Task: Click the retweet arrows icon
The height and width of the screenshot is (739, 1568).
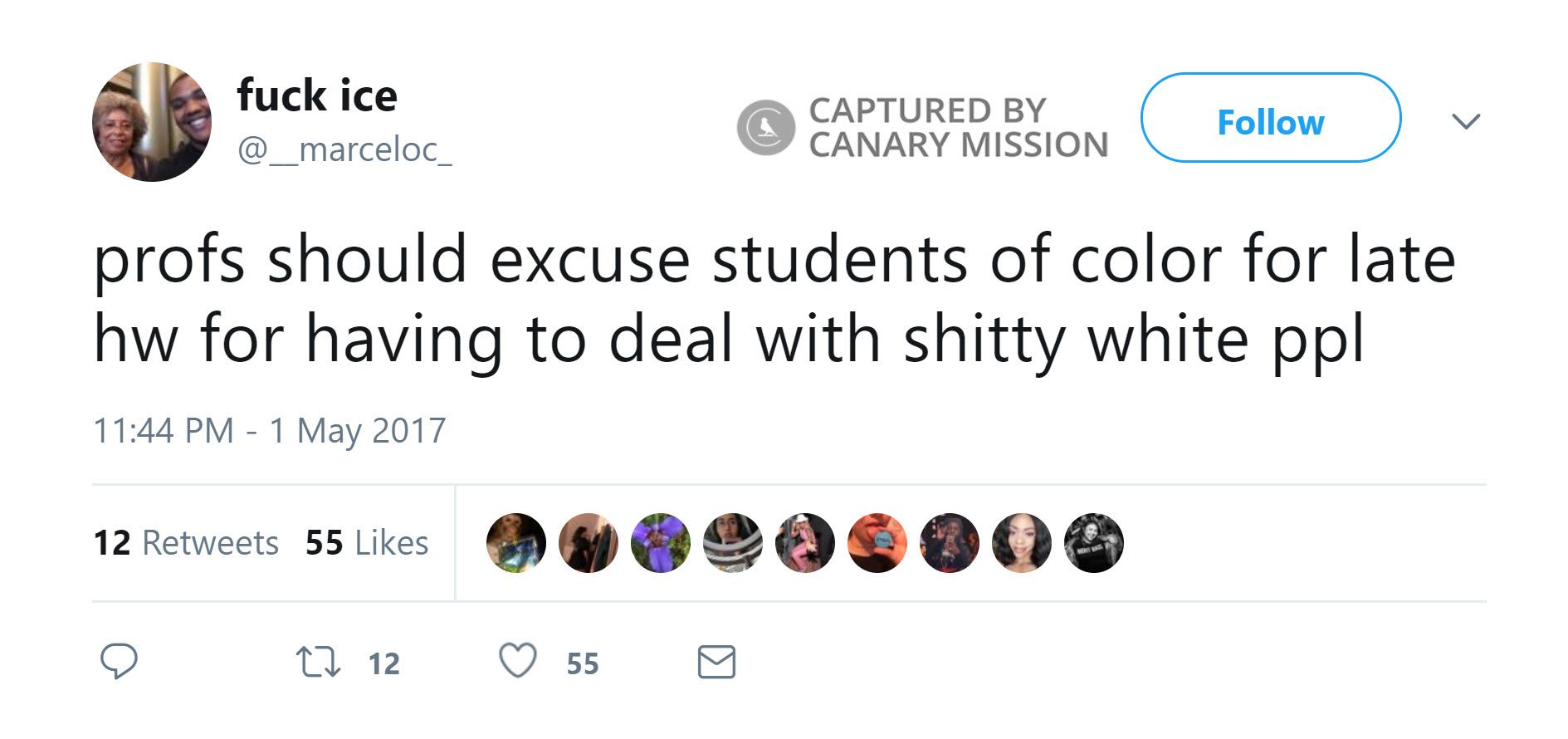Action: point(318,663)
